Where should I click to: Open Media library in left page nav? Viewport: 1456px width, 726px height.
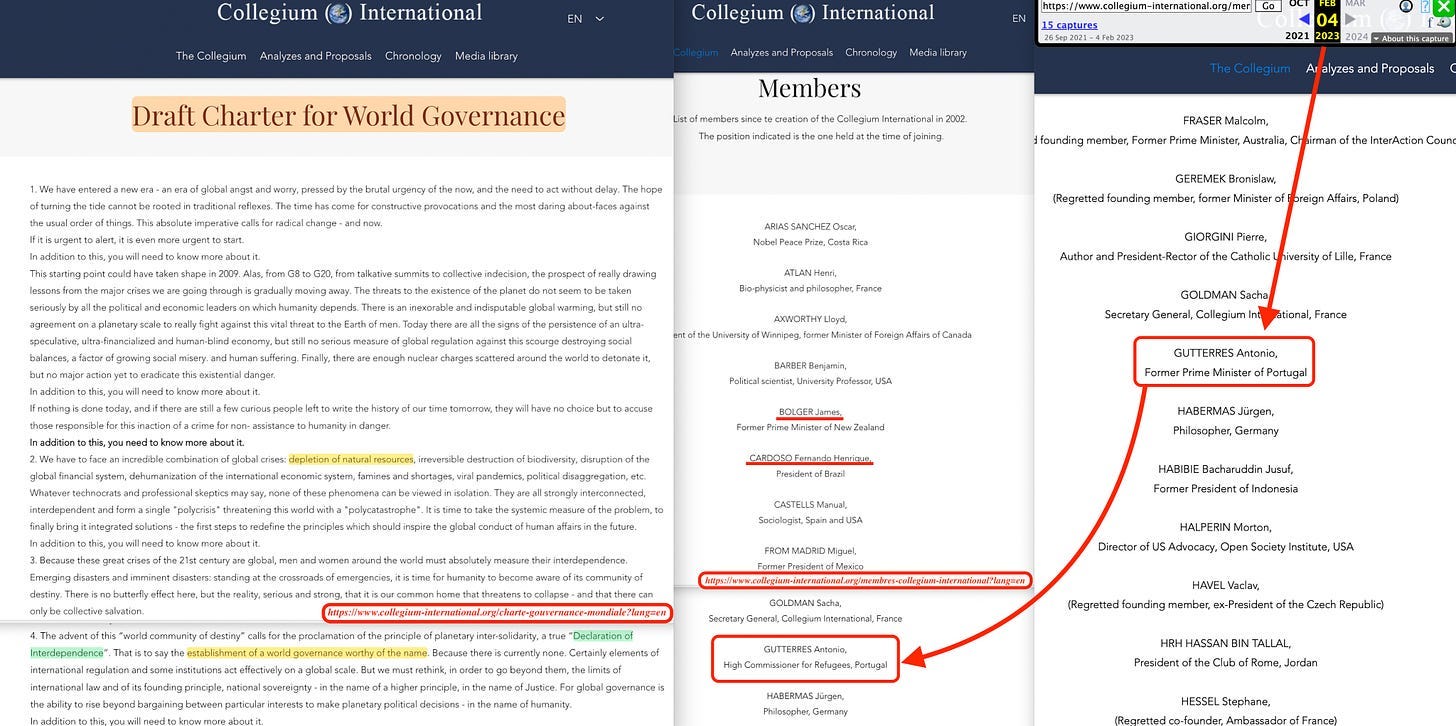pyautogui.click(x=486, y=56)
